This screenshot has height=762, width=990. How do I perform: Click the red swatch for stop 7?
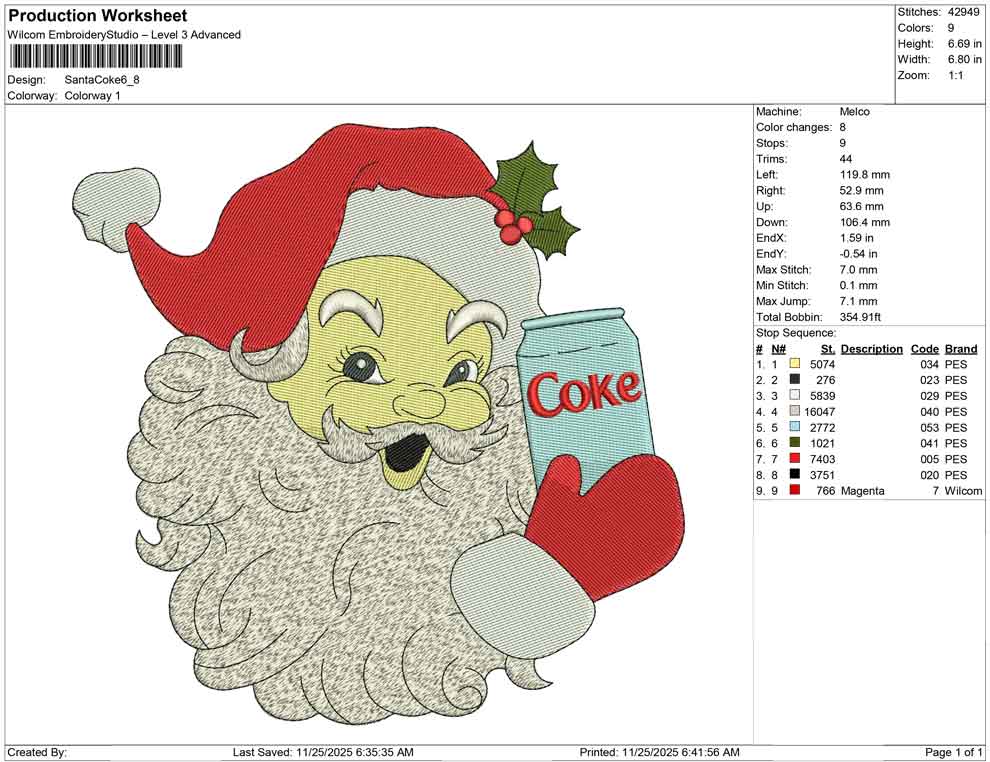pos(795,458)
